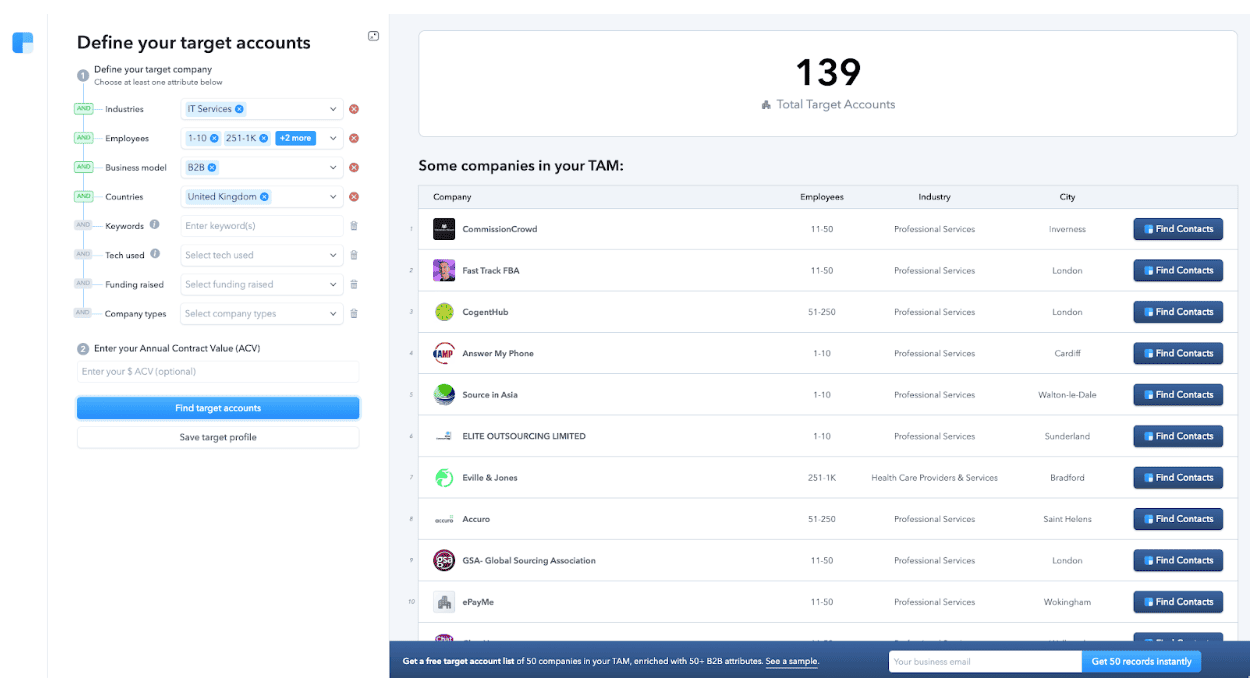The width and height of the screenshot is (1256, 683).
Task: Click the info icon next to Keywords
Action: [156, 224]
